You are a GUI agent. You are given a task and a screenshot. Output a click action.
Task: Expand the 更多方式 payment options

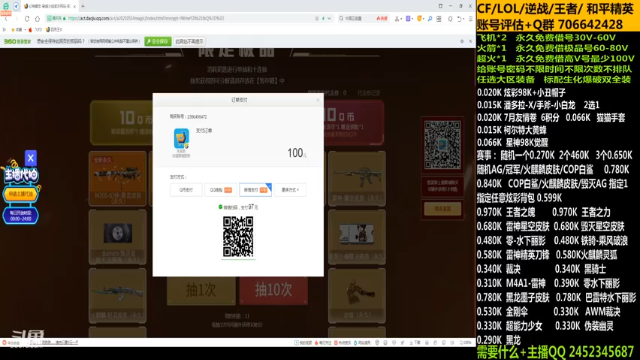pyautogui.click(x=290, y=190)
